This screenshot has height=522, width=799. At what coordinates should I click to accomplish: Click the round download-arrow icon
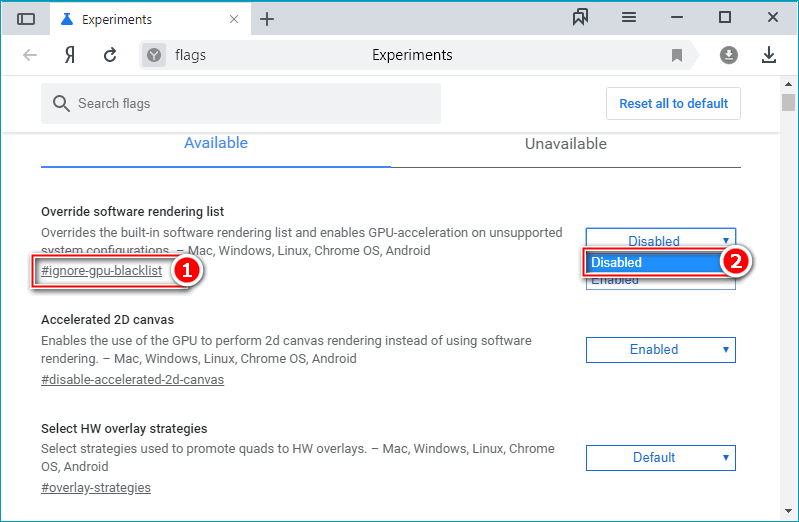pos(729,55)
